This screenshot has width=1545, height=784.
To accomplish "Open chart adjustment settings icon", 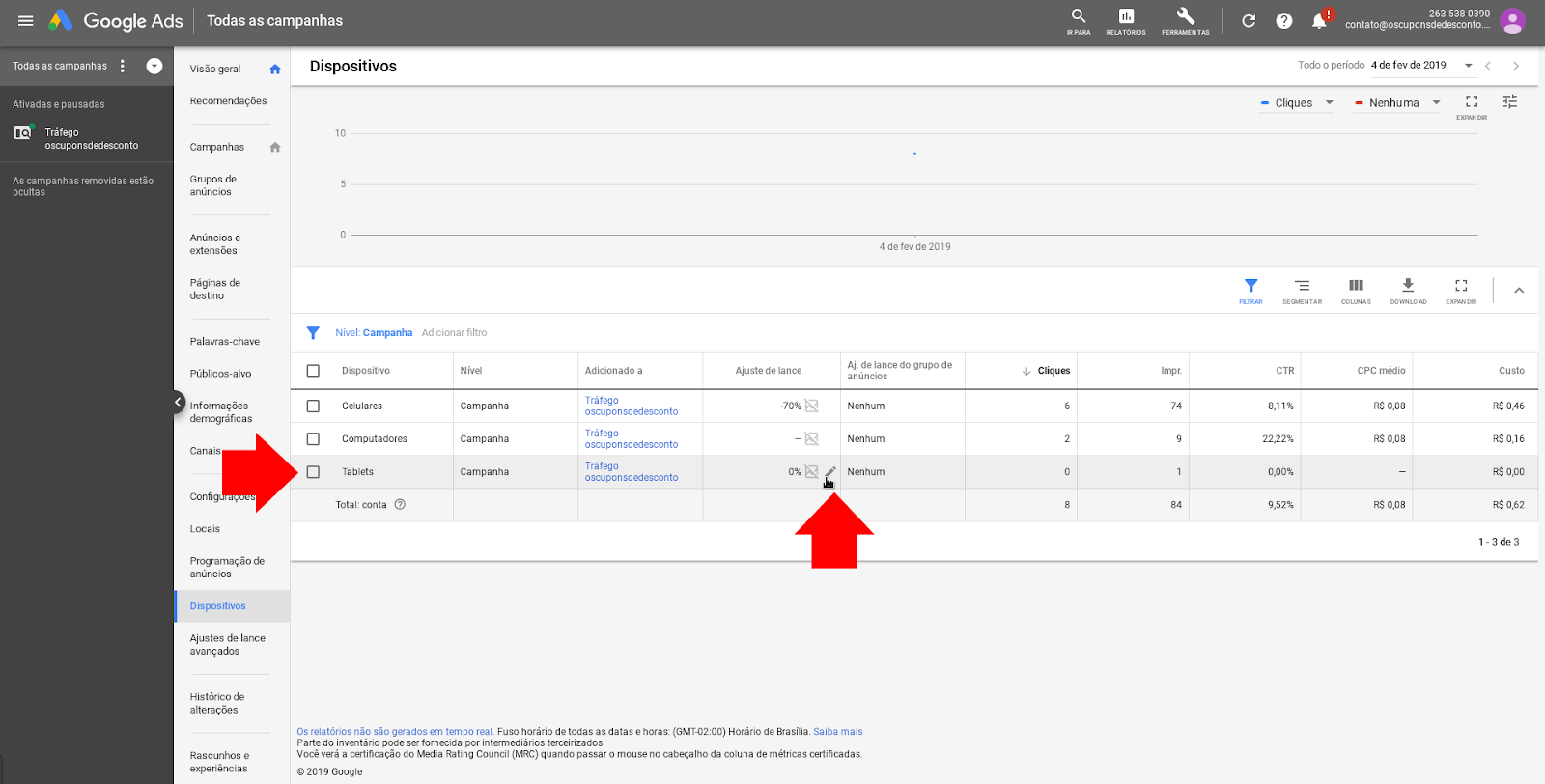I will 1509,101.
